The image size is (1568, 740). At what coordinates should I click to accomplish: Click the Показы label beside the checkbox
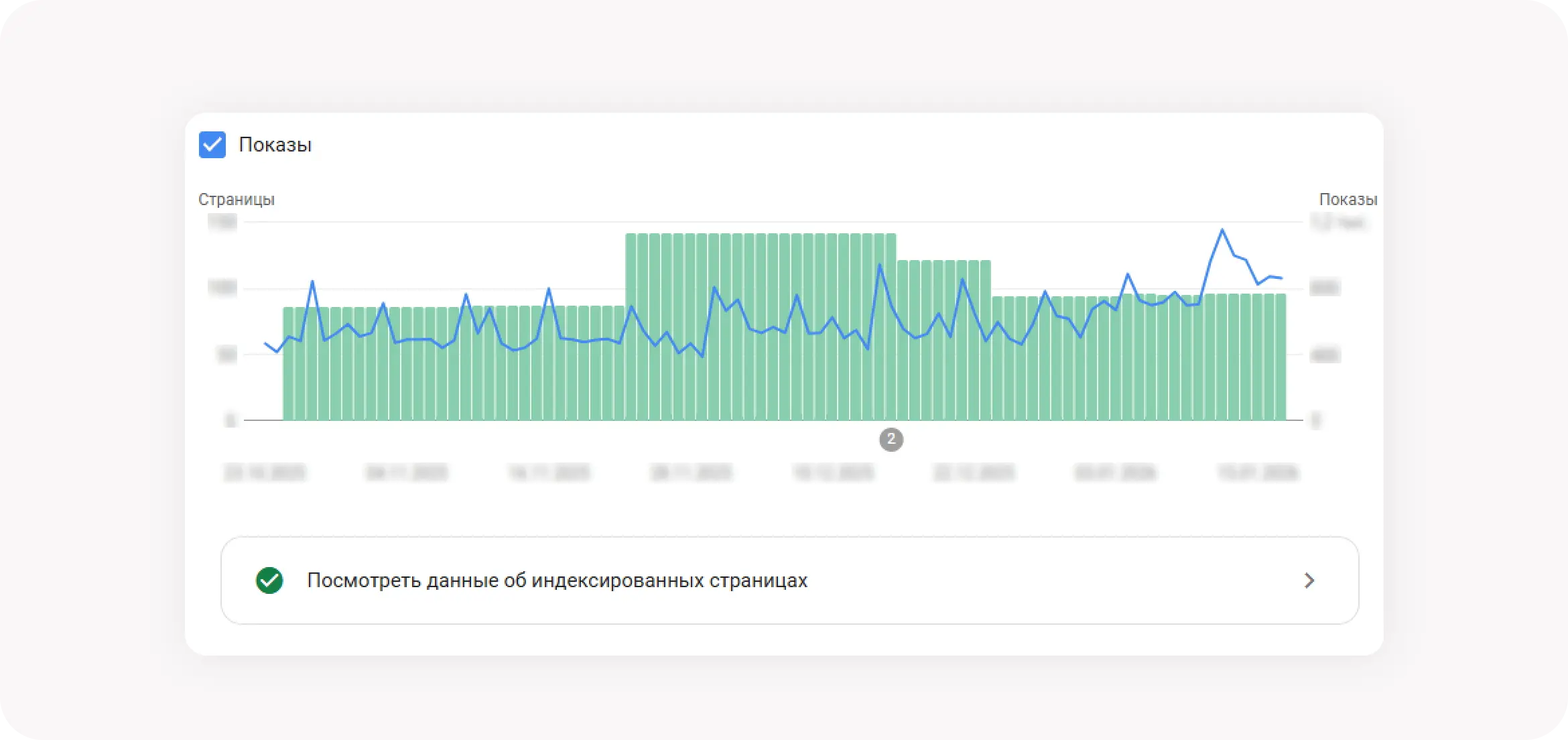pos(275,145)
